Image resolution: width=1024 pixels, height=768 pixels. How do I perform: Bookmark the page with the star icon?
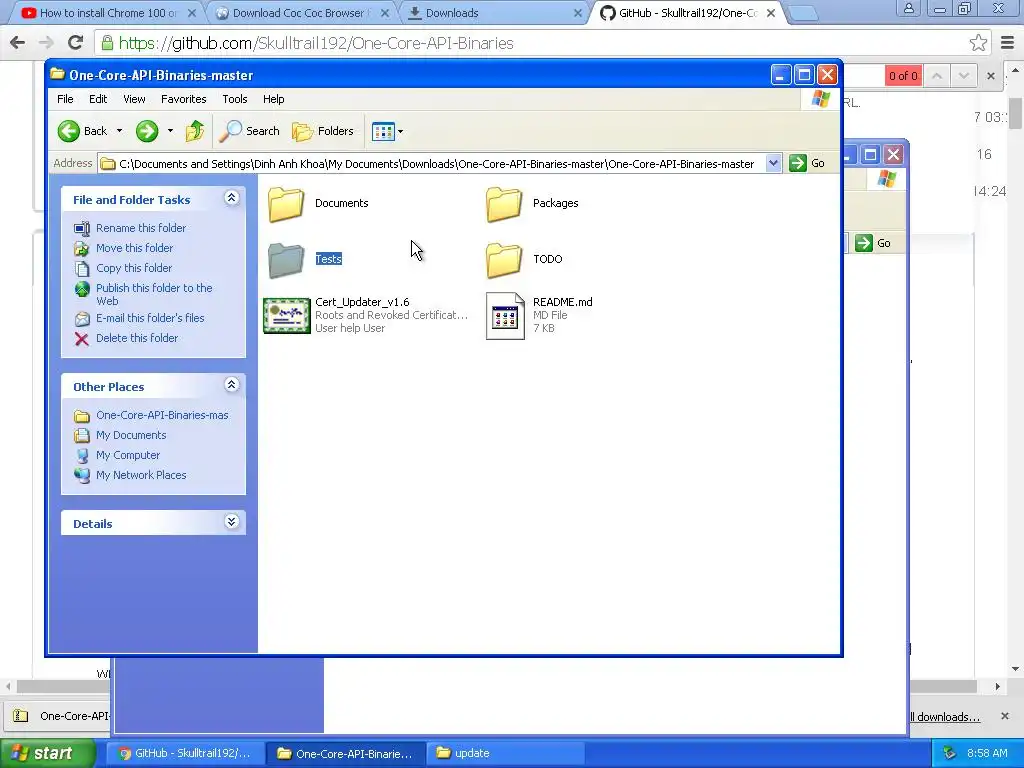[978, 43]
